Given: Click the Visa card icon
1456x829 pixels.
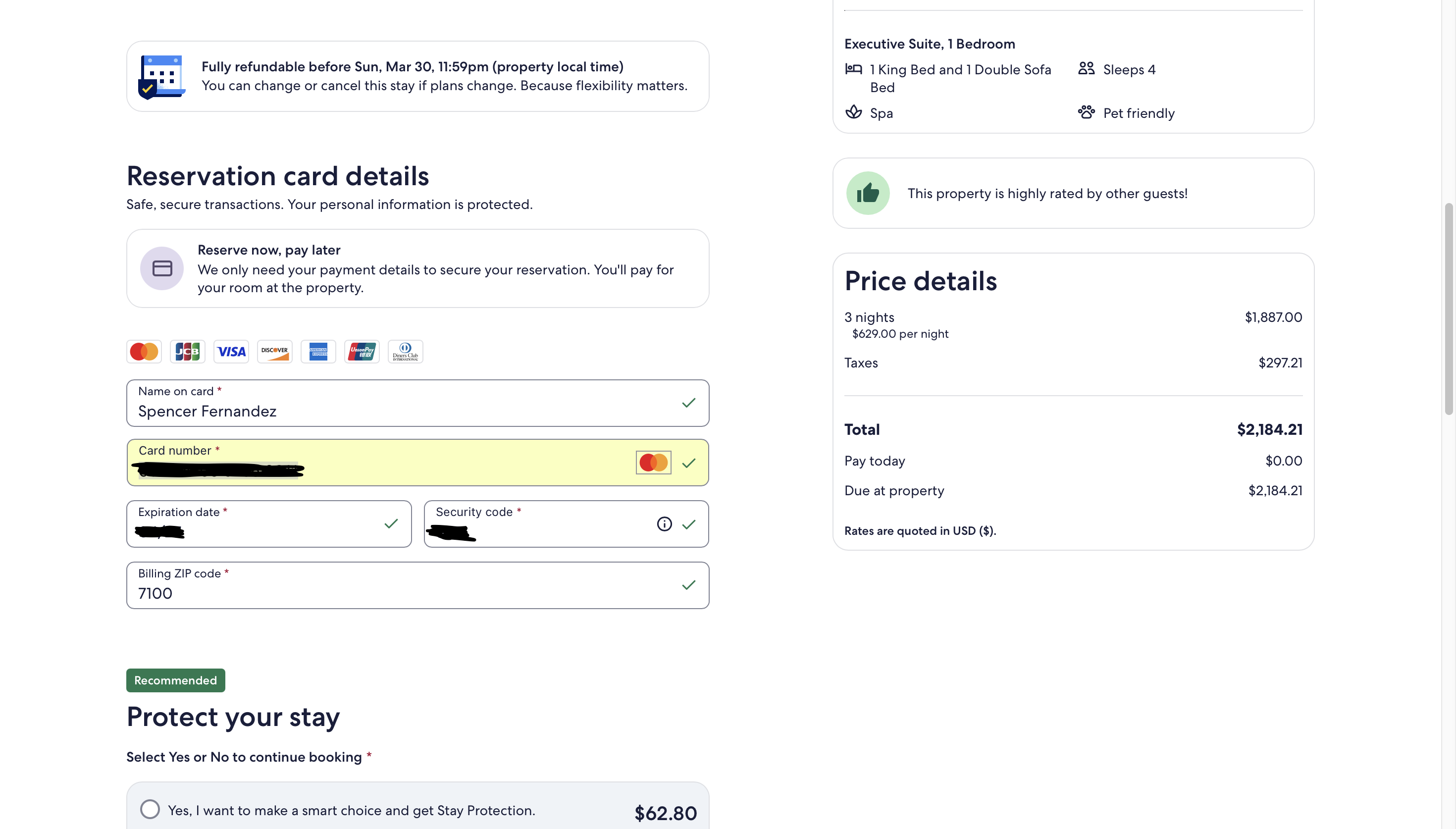Looking at the screenshot, I should 231,351.
